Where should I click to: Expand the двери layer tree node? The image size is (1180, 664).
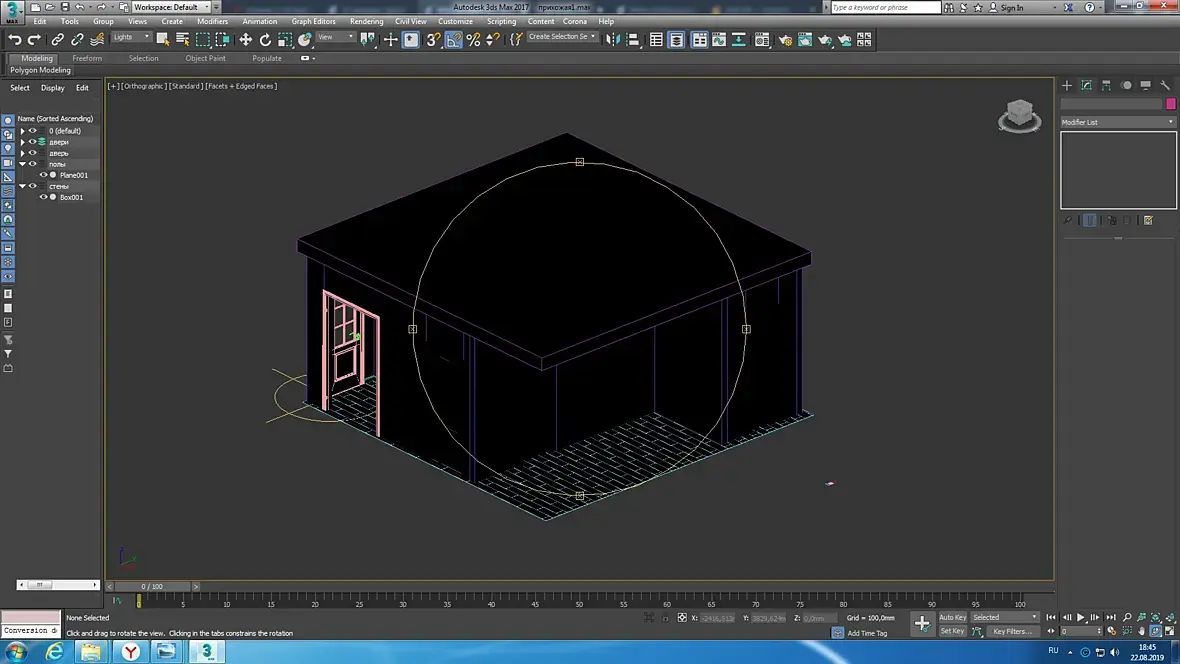coord(23,142)
